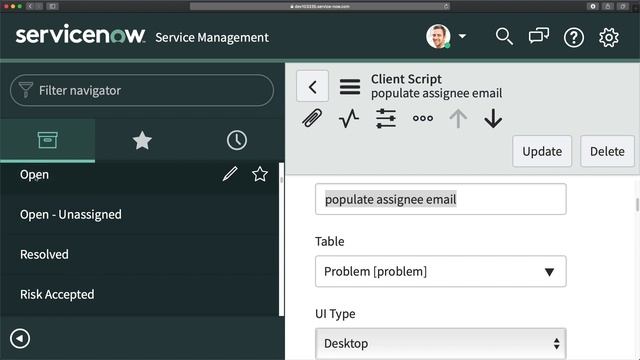Go back using the form back button
The image size is (640, 360).
coord(312,86)
